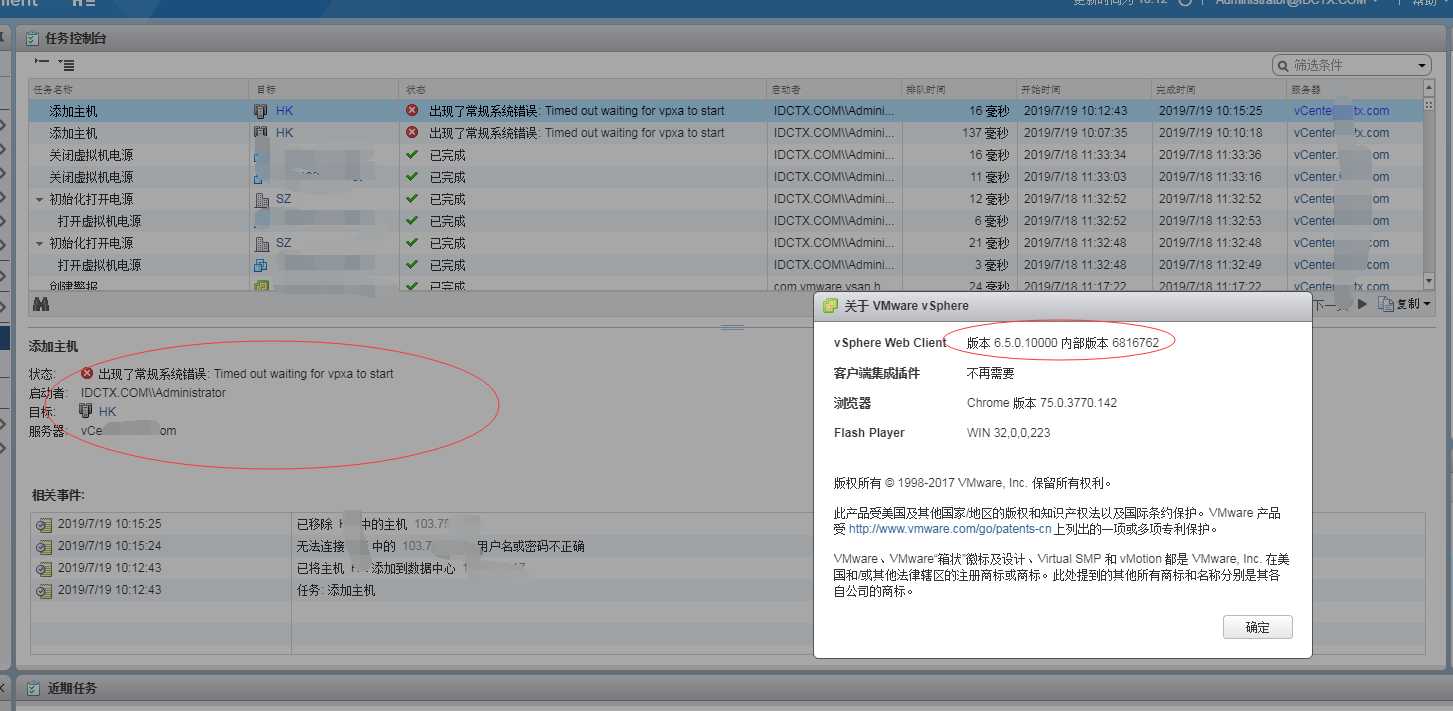The image size is (1453, 711).
Task: Click the collapse-all tasks list icon
Action: [x=66, y=65]
